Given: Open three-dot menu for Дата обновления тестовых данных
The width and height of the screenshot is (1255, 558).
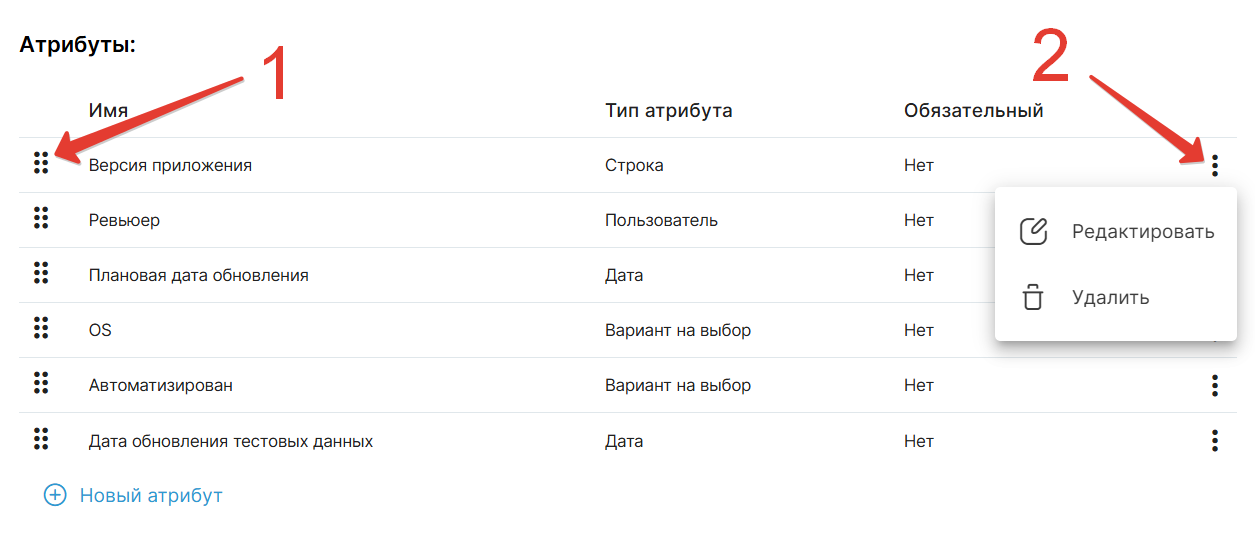Looking at the screenshot, I should tap(1215, 440).
